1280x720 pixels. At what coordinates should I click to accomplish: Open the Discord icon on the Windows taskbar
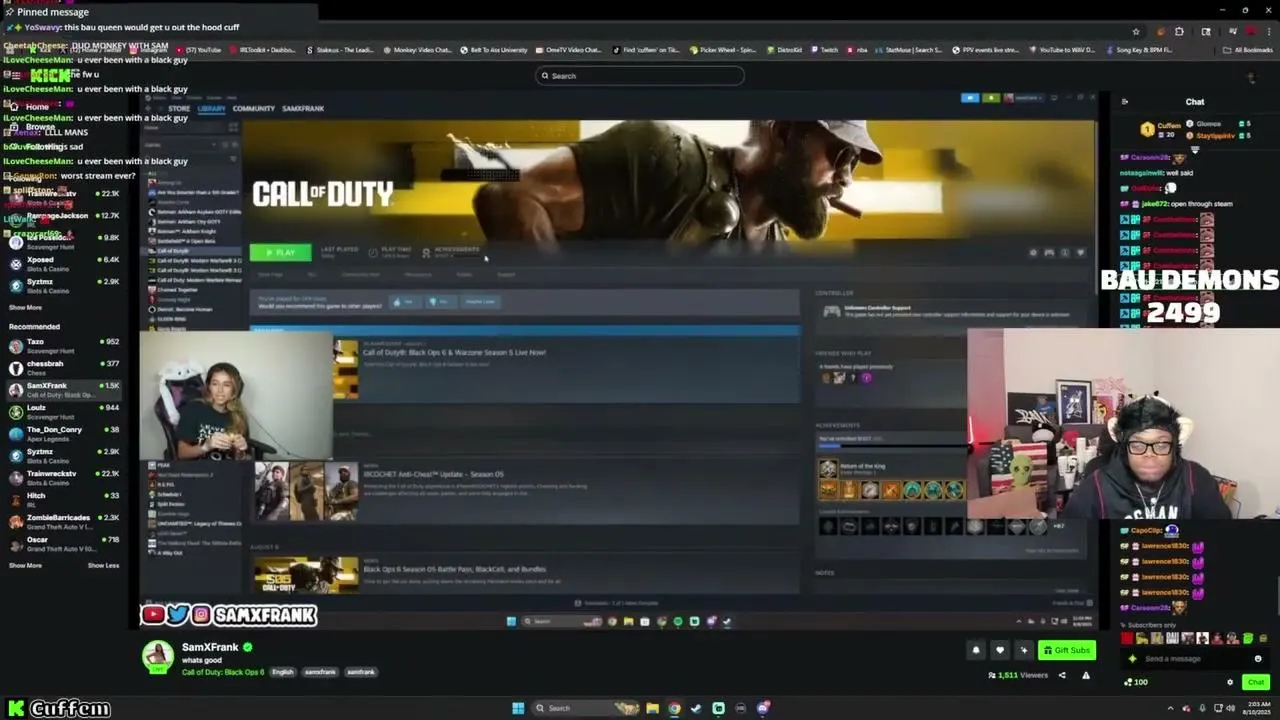pos(762,708)
